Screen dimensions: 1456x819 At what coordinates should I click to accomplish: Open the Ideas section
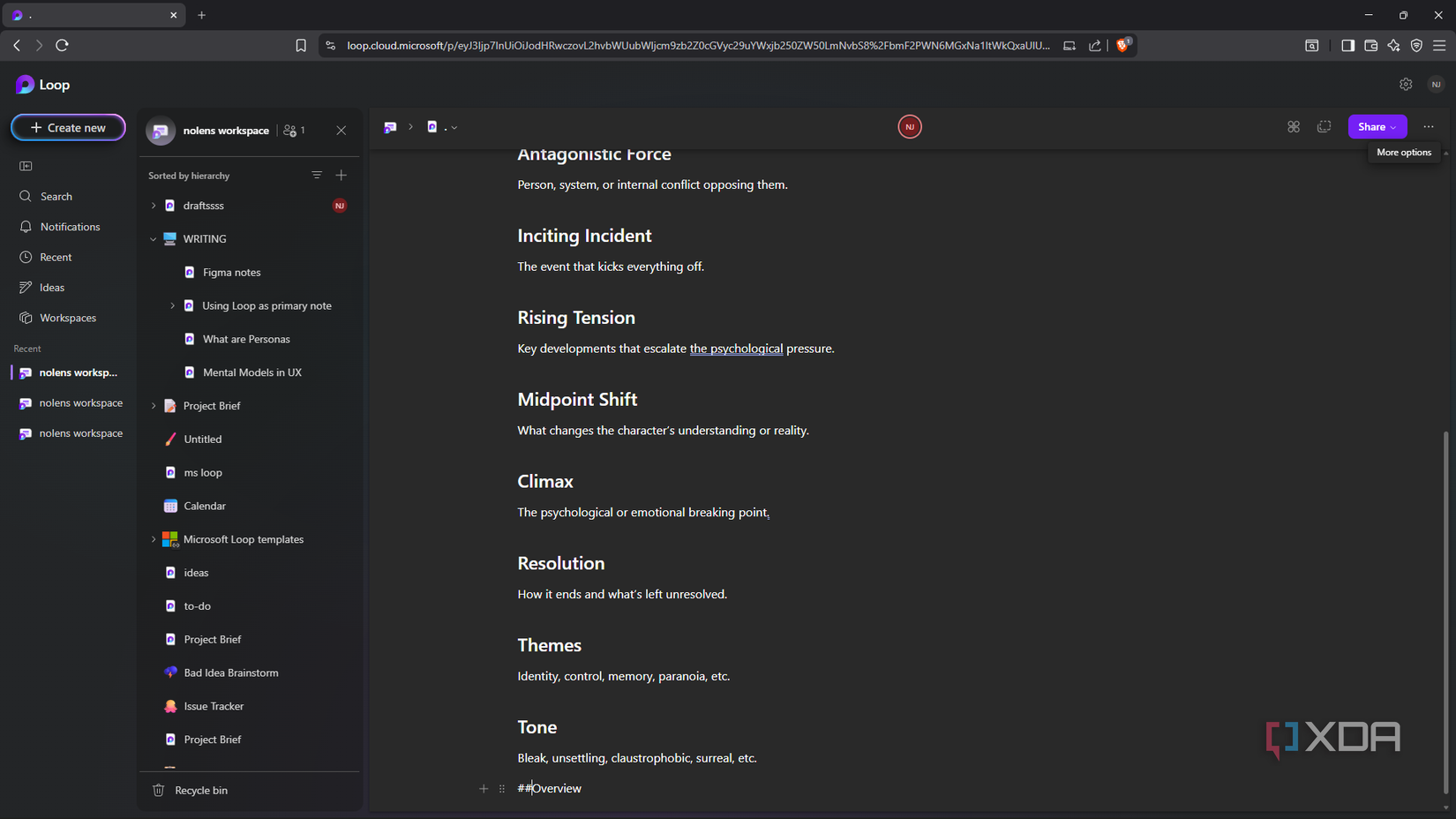click(52, 288)
